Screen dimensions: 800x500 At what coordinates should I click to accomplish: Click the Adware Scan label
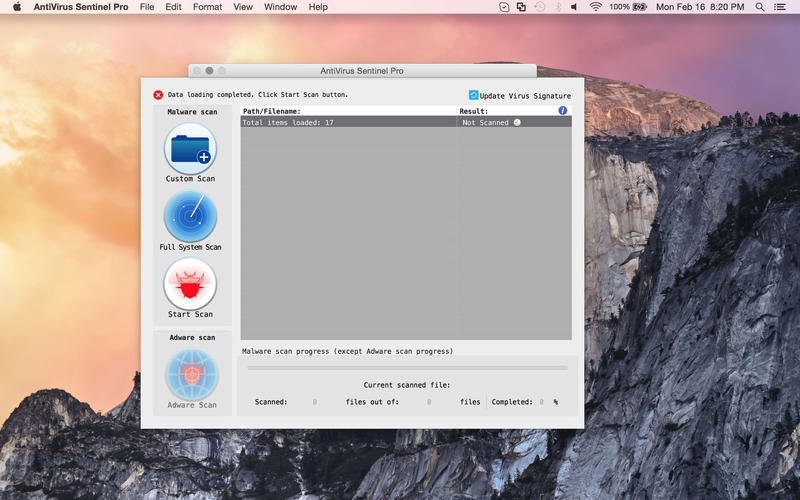(192, 405)
